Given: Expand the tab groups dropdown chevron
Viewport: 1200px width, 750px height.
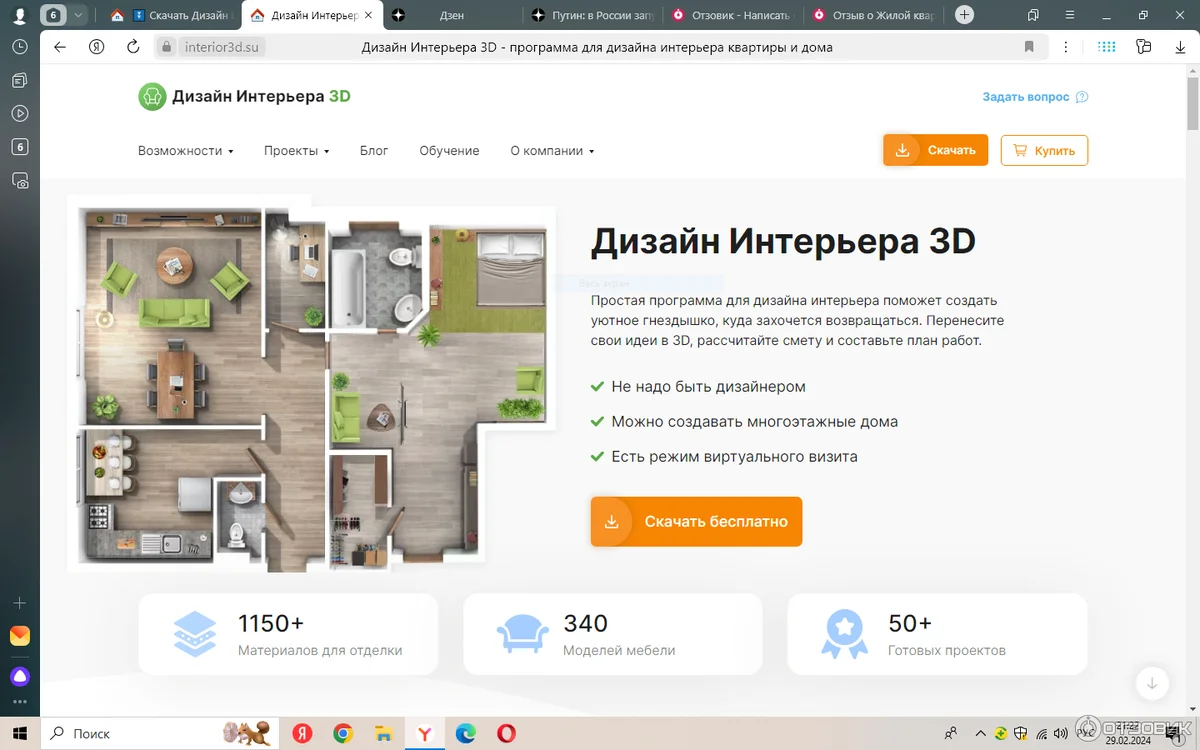Looking at the screenshot, I should (78, 15).
